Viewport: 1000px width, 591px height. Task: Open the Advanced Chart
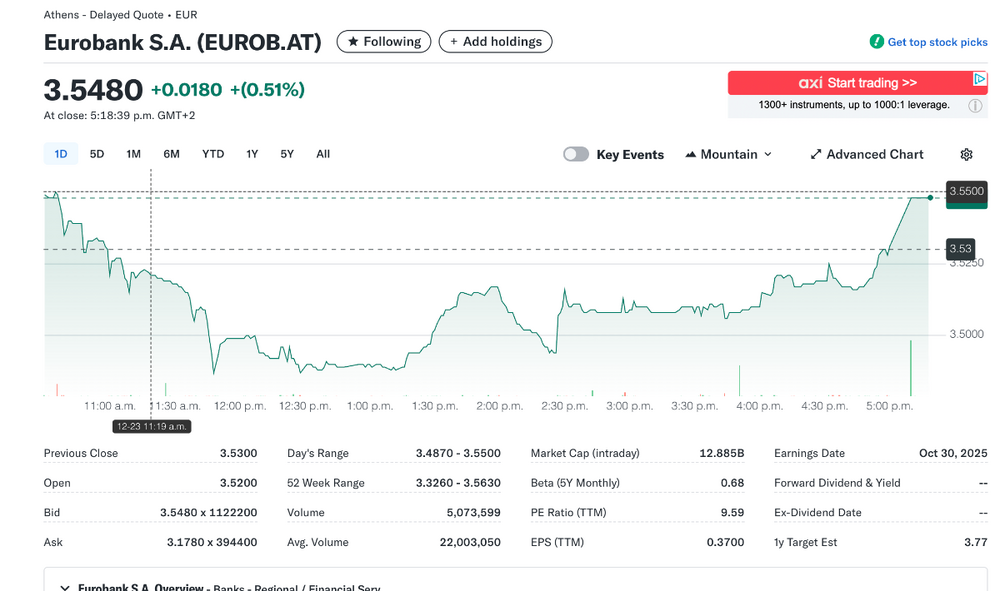[x=867, y=154]
